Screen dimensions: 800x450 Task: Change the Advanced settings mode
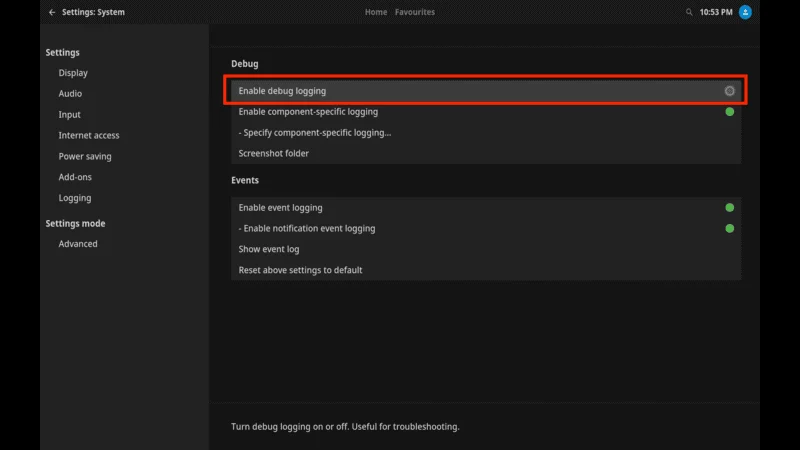[78, 244]
